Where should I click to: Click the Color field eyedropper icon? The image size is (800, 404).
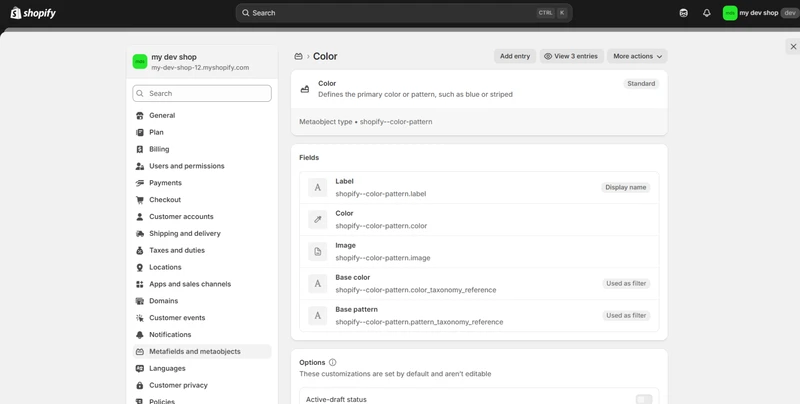point(317,219)
